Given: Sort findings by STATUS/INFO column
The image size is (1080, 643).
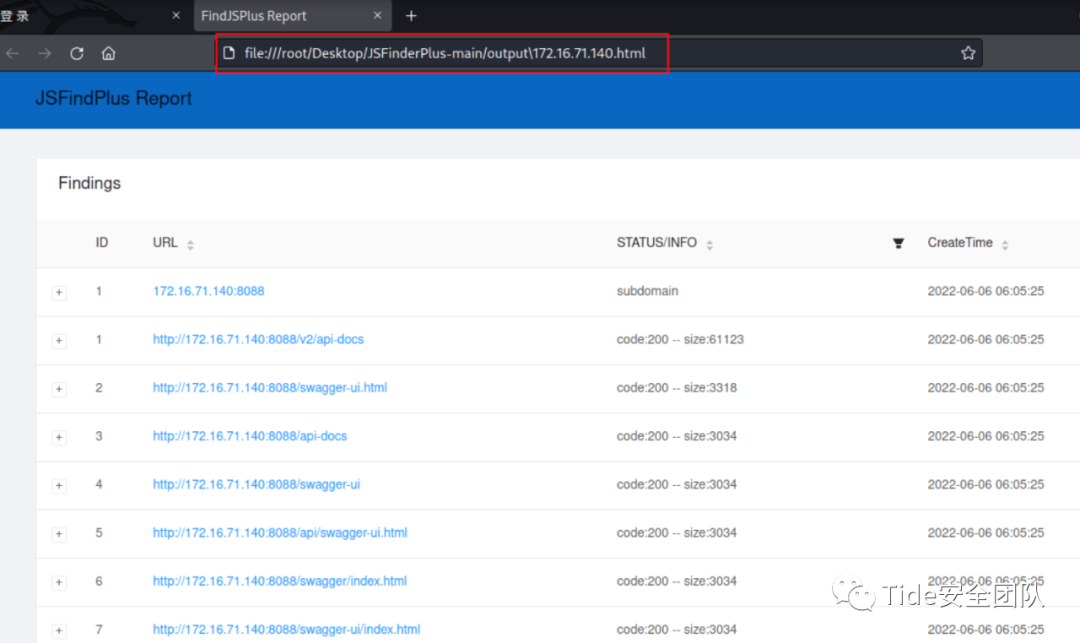Looking at the screenshot, I should [x=709, y=244].
